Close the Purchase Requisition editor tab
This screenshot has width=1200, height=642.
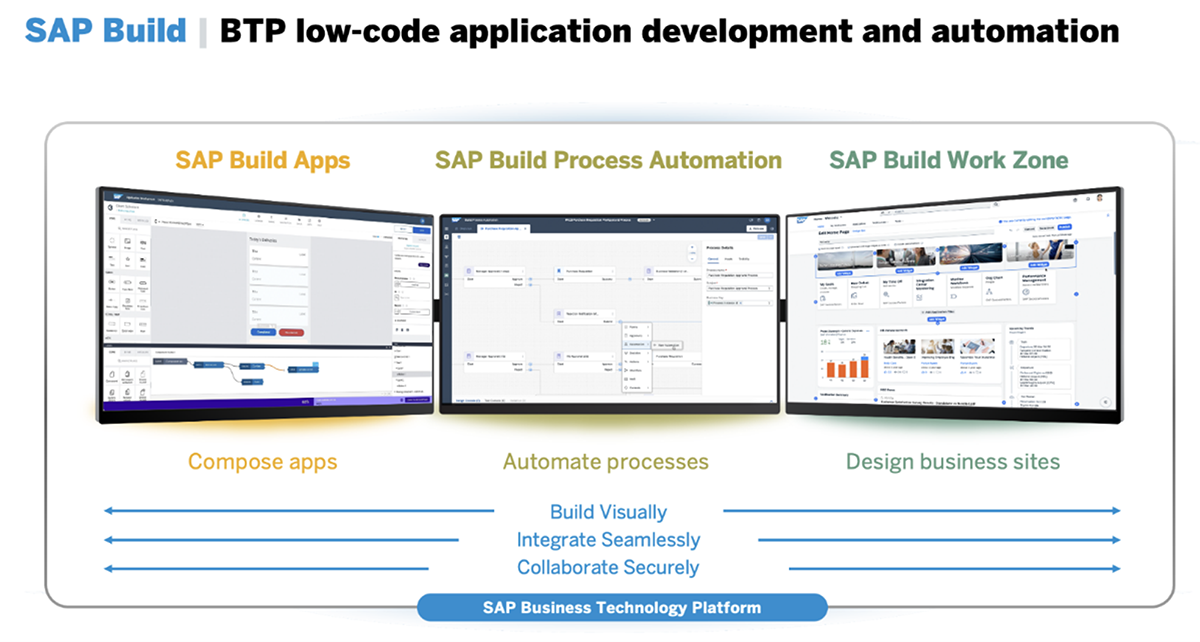525,229
